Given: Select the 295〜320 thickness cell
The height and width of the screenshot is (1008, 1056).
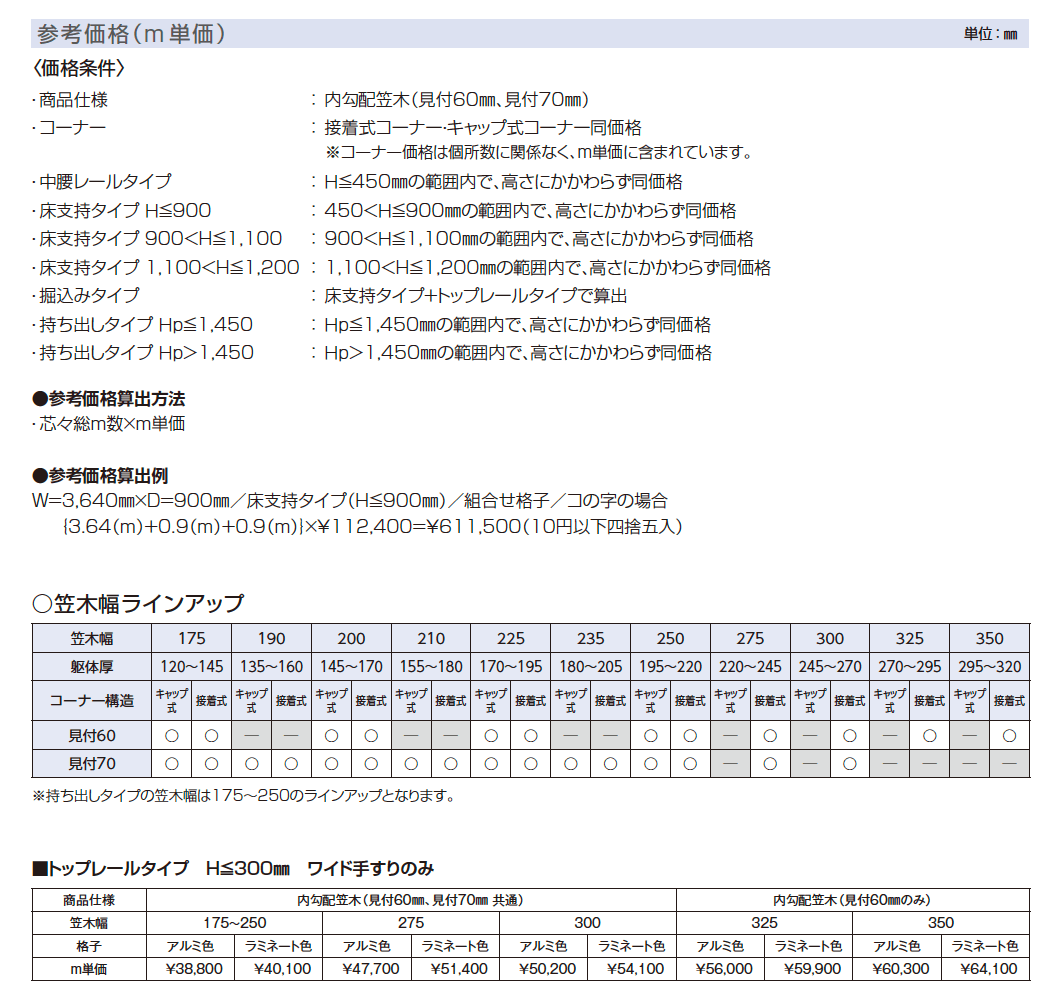Looking at the screenshot, I should coord(989,666).
